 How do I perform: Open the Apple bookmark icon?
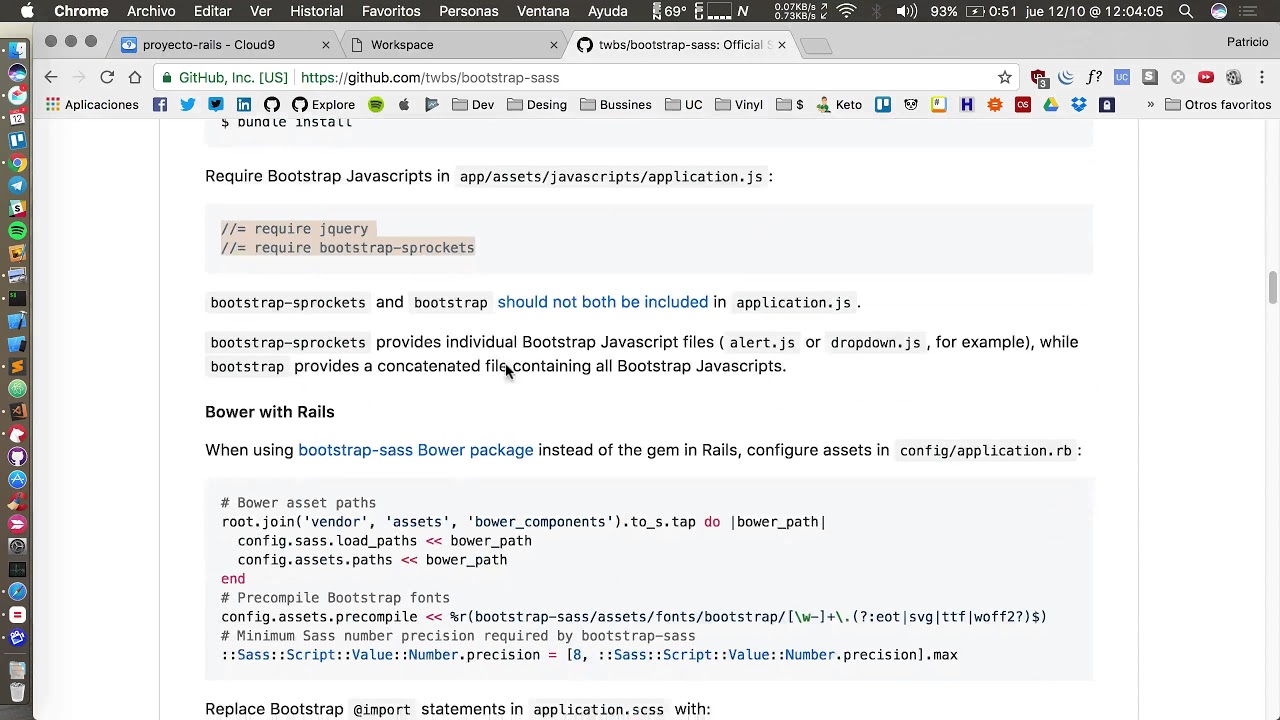[404, 105]
